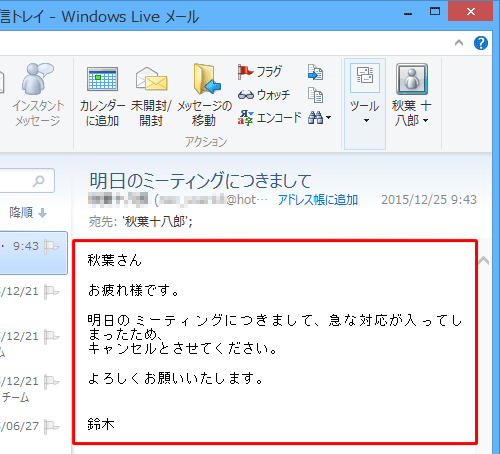Click the recipient line 宛先: '秋葉十八郎'
The height and width of the screenshot is (454, 500).
[x=141, y=221]
